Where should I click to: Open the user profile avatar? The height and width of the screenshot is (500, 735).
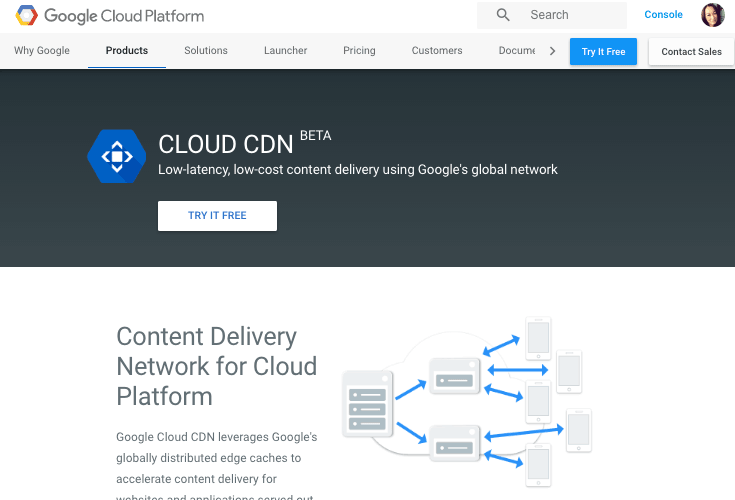click(x=712, y=15)
